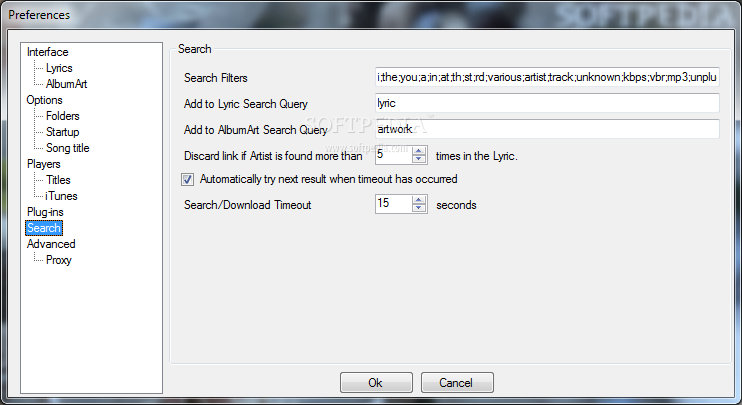
Task: Open the Lyrics preferences page
Action: 59,68
